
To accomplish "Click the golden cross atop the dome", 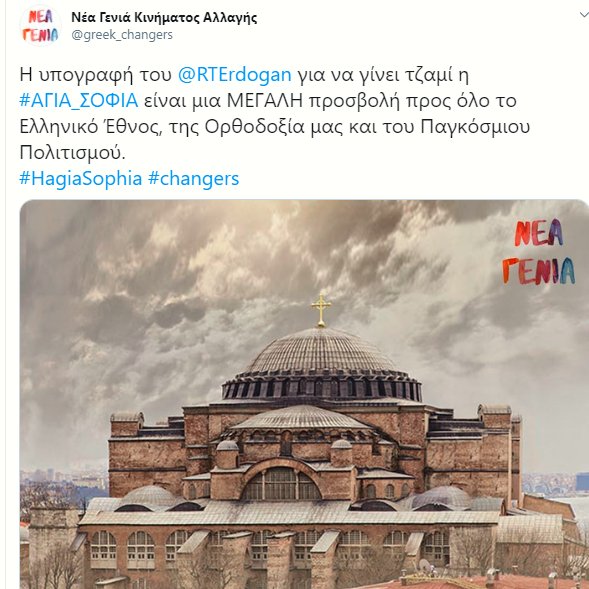I will [321, 310].
